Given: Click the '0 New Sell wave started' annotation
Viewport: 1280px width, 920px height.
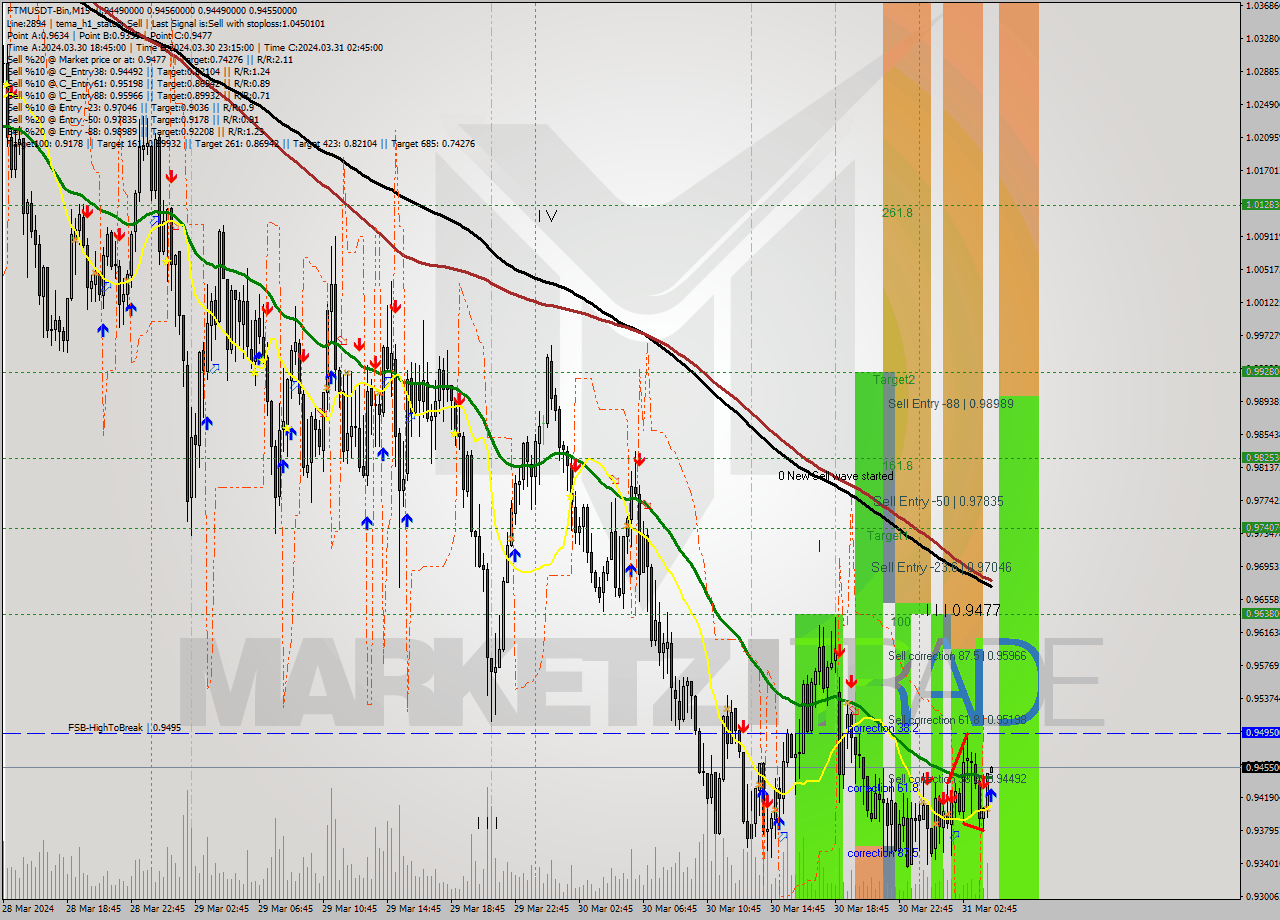Looking at the screenshot, I should tap(836, 476).
